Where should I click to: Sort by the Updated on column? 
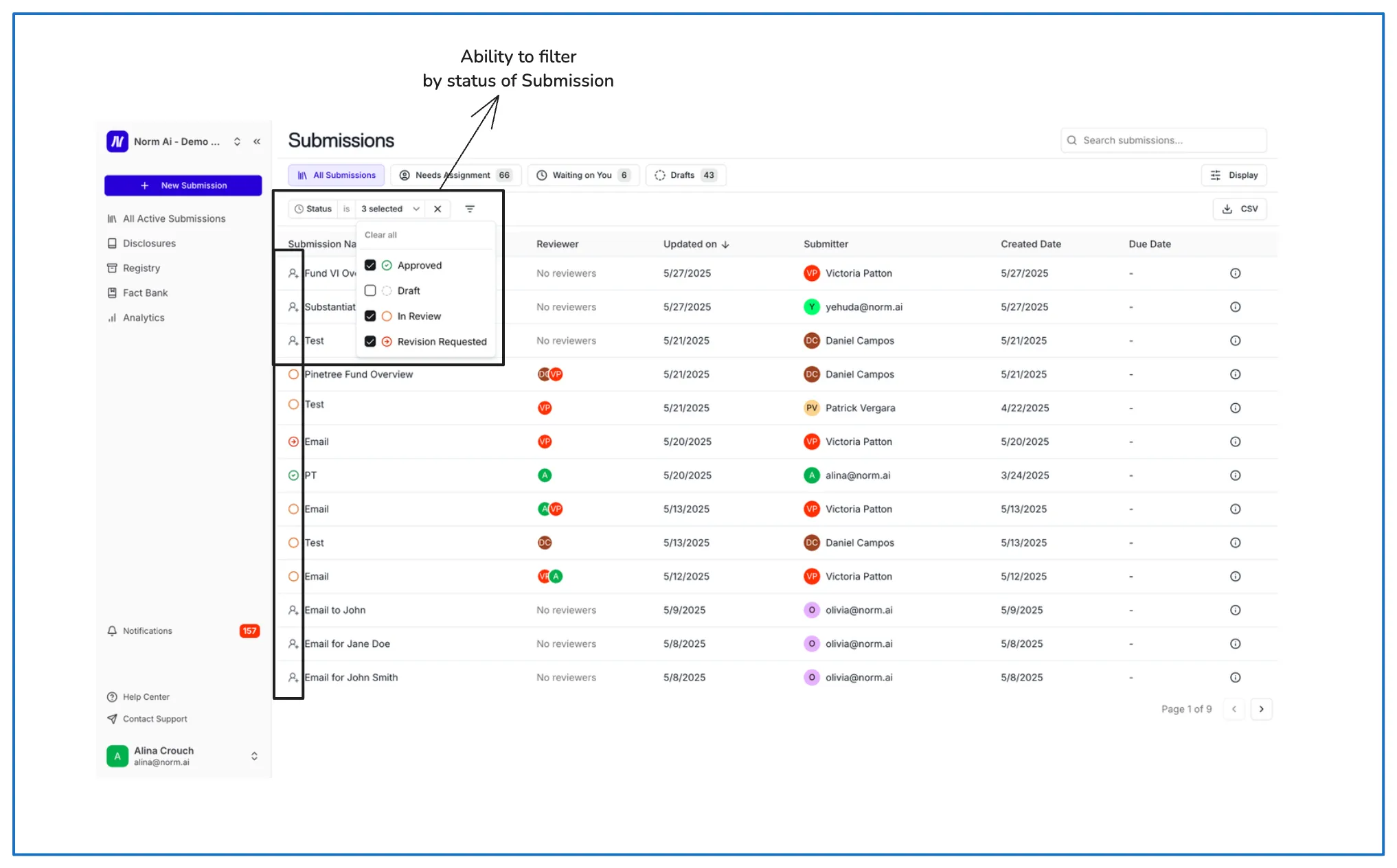coord(696,244)
